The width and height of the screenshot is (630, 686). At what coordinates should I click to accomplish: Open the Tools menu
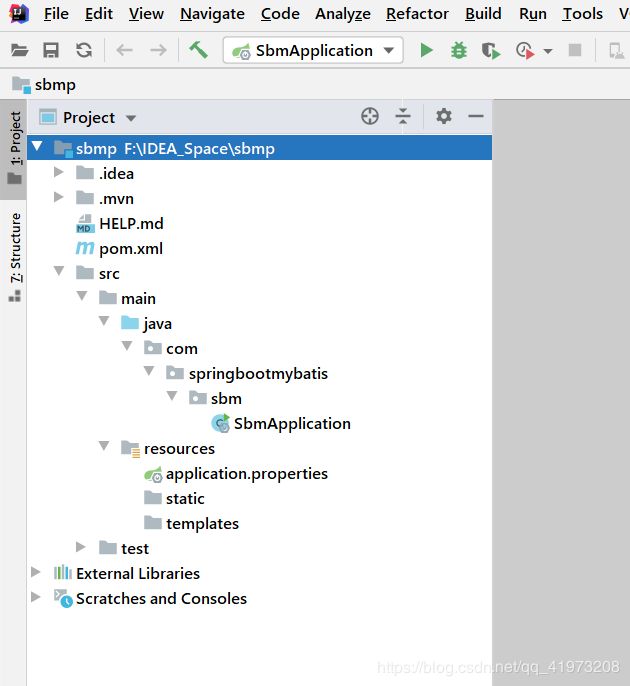(x=582, y=14)
